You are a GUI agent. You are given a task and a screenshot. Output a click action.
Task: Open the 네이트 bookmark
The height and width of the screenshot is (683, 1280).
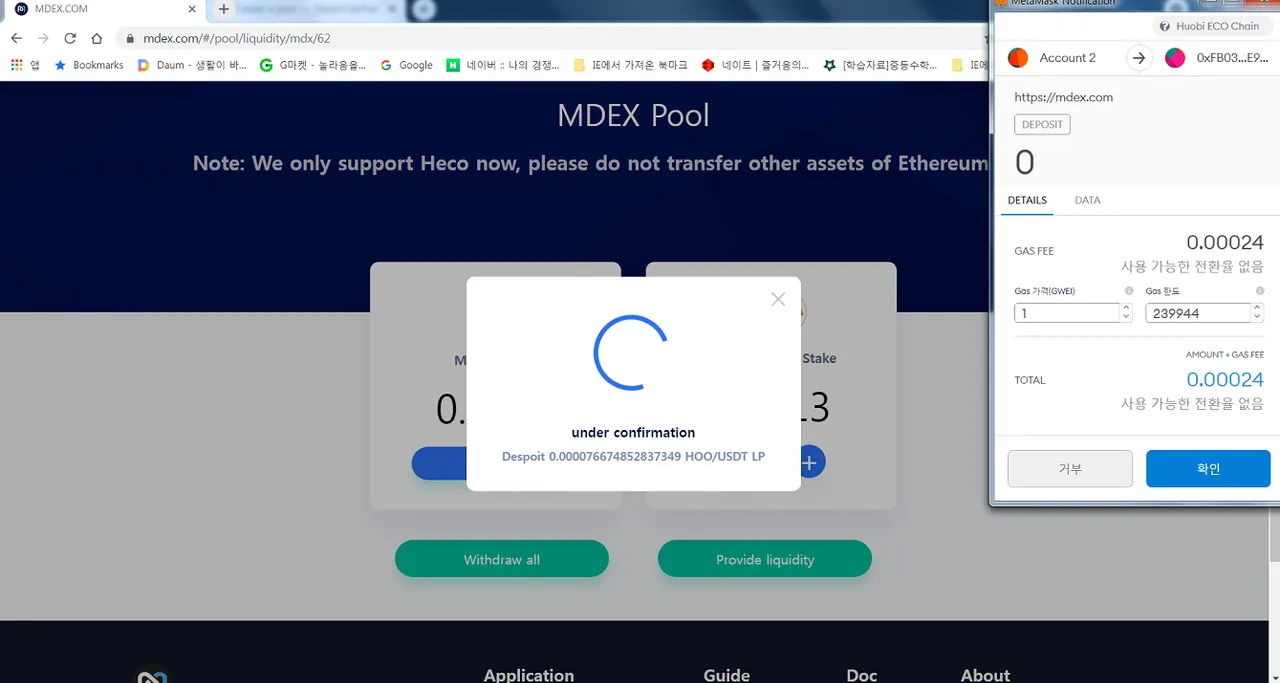coord(755,65)
